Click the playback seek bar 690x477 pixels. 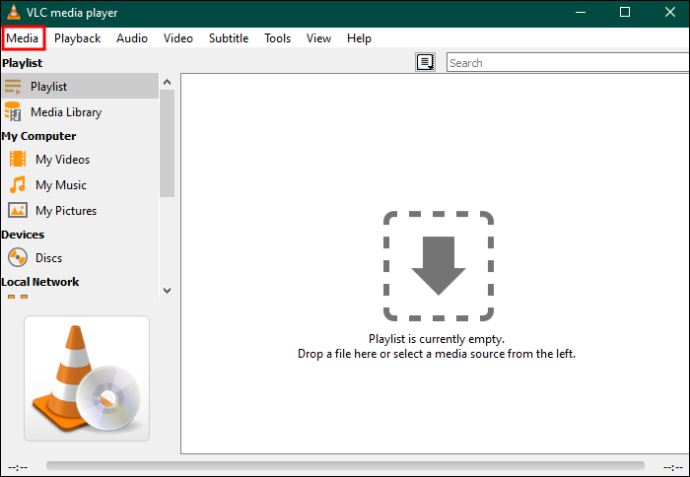coord(345,466)
